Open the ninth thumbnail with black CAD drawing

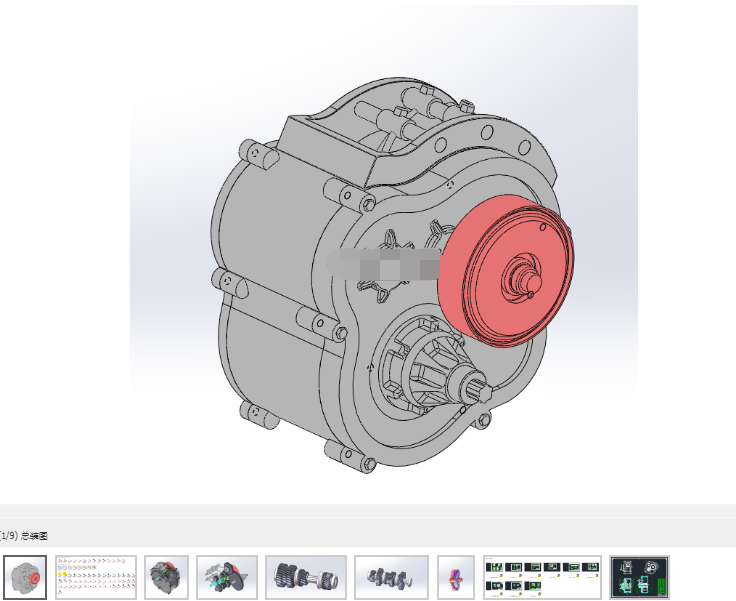click(639, 578)
